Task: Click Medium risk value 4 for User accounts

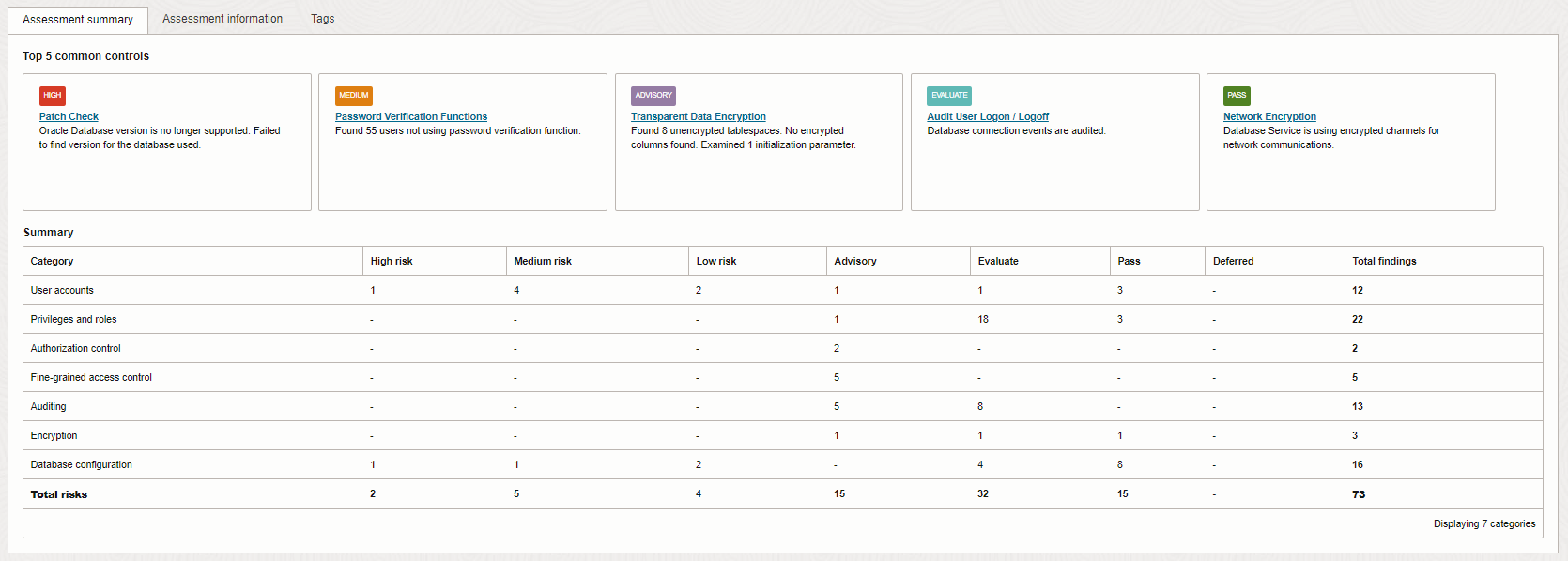Action: click(516, 290)
